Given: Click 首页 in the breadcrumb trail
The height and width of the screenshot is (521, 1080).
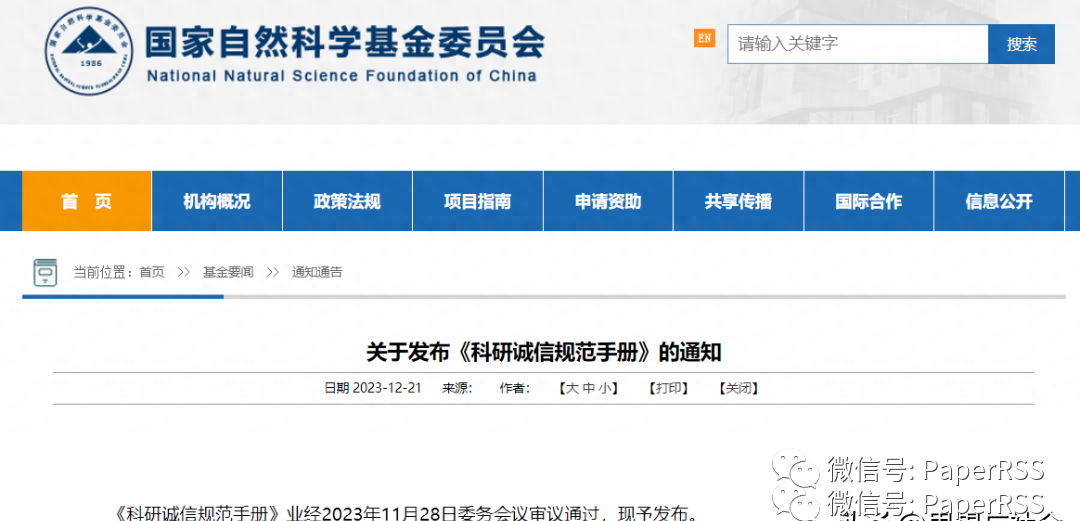Looking at the screenshot, I should pyautogui.click(x=152, y=272).
